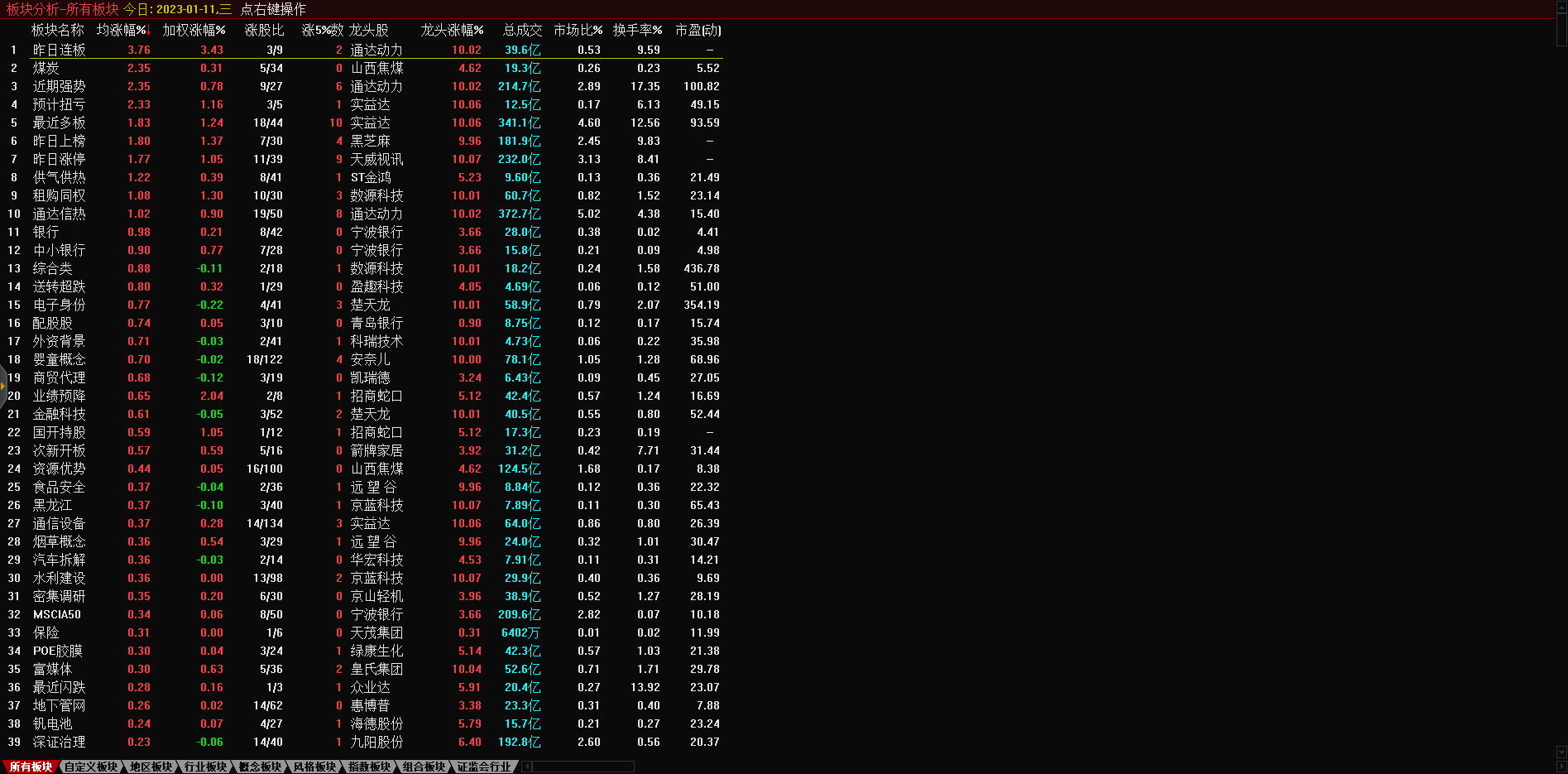This screenshot has height=774, width=1568.
Task: Sort by 加权涨幅% column header
Action: 194,31
